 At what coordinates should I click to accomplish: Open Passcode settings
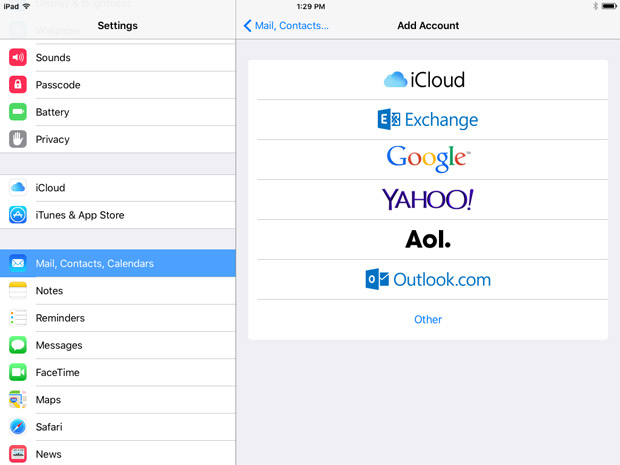(x=117, y=85)
